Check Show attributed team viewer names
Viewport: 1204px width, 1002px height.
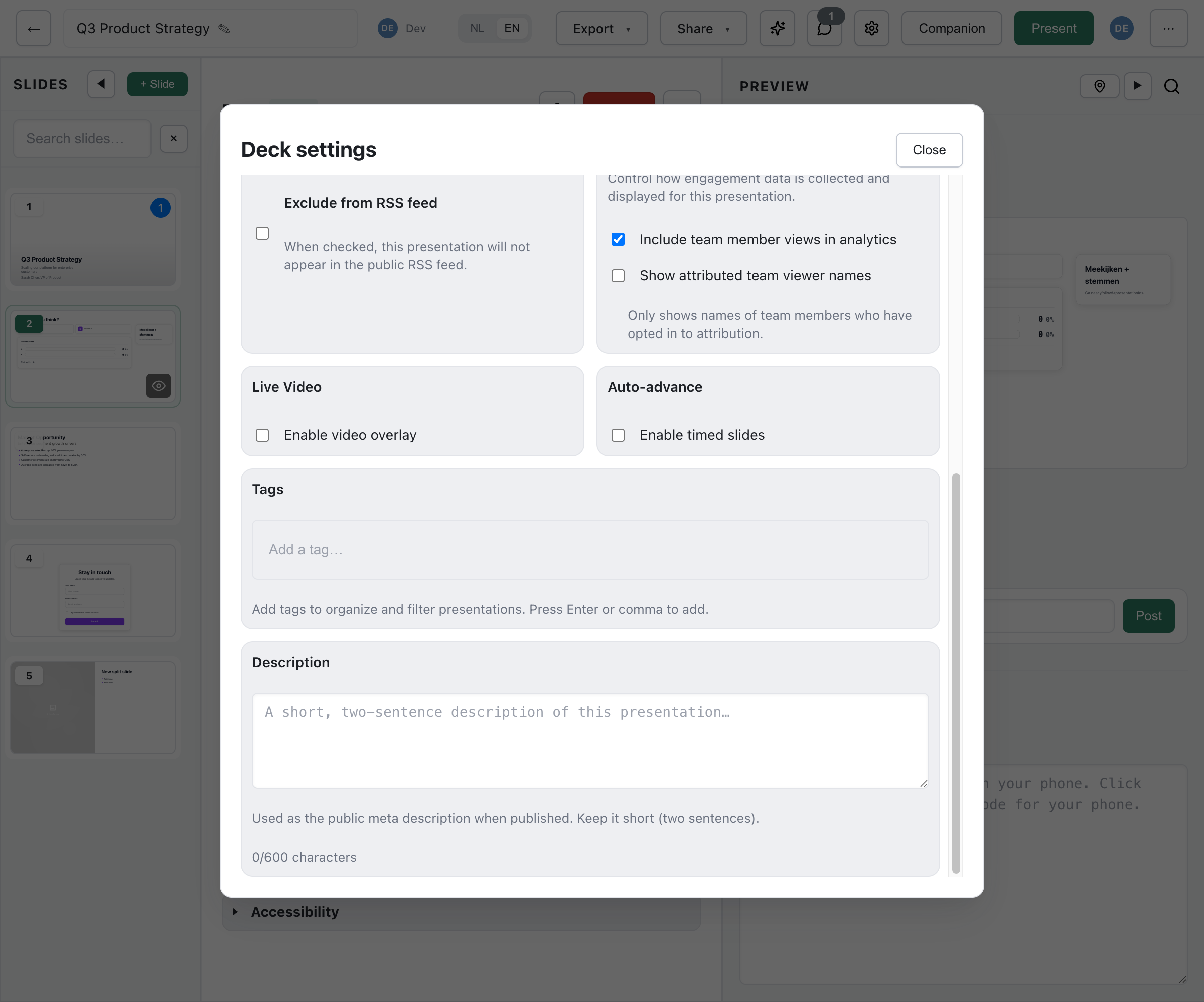pos(618,276)
